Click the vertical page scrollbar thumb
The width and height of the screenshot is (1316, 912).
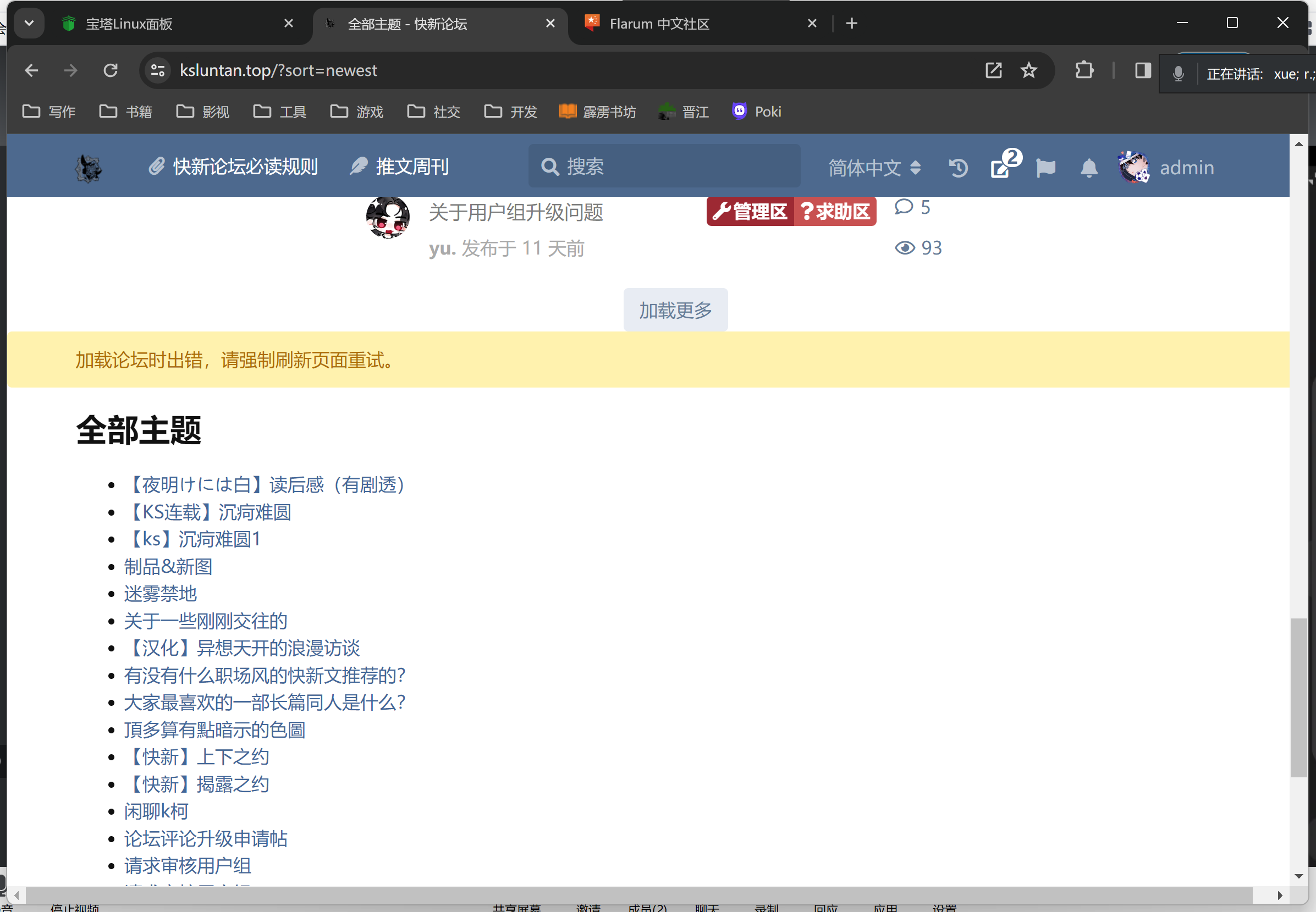(x=1298, y=697)
